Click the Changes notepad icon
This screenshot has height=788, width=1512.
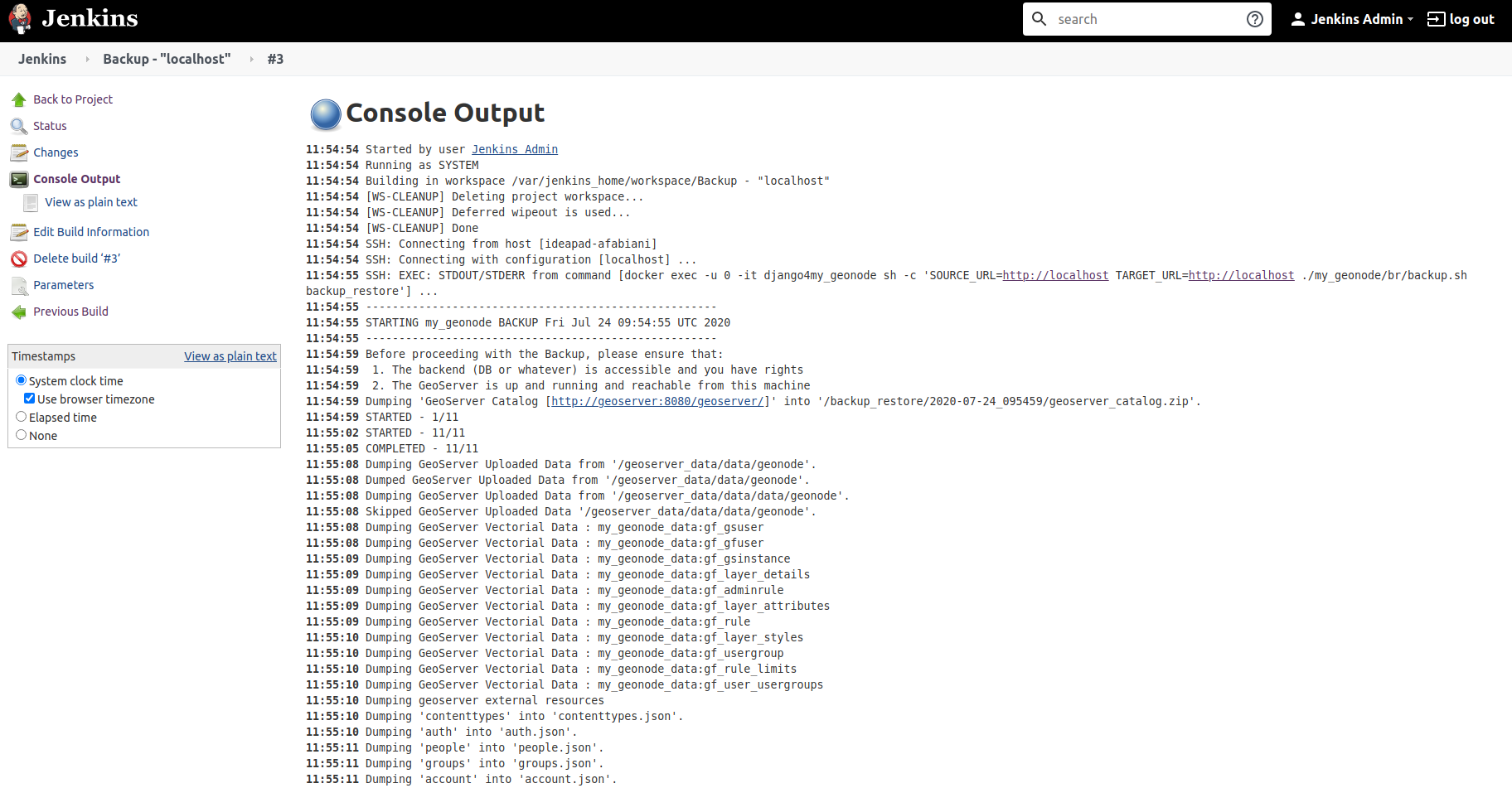pos(19,153)
